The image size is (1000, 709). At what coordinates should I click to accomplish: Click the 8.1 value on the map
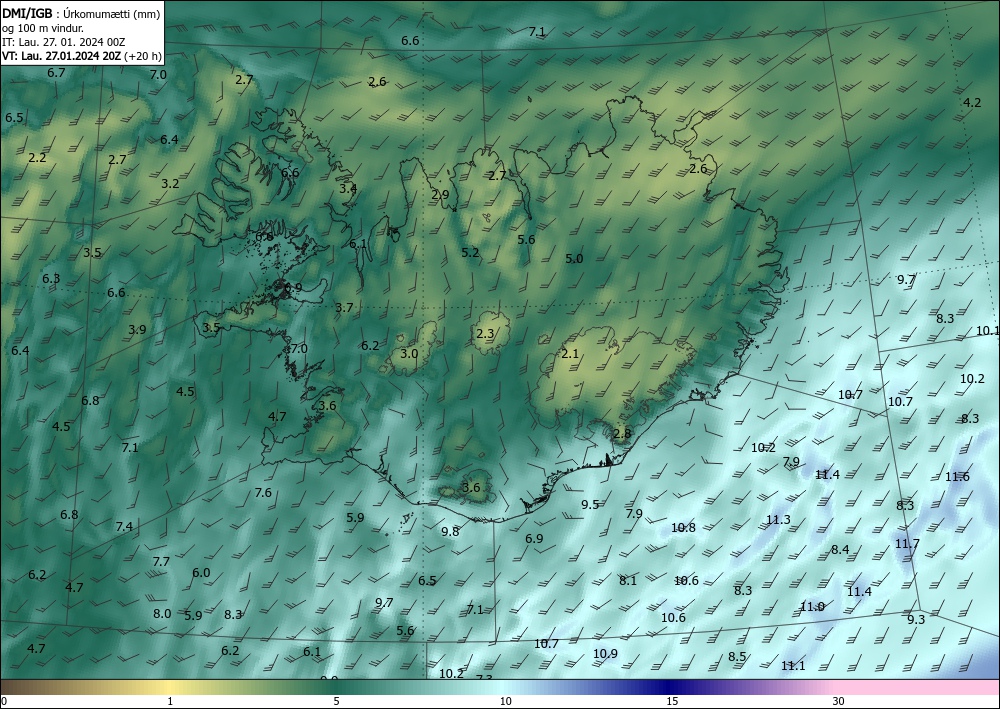pos(628,580)
